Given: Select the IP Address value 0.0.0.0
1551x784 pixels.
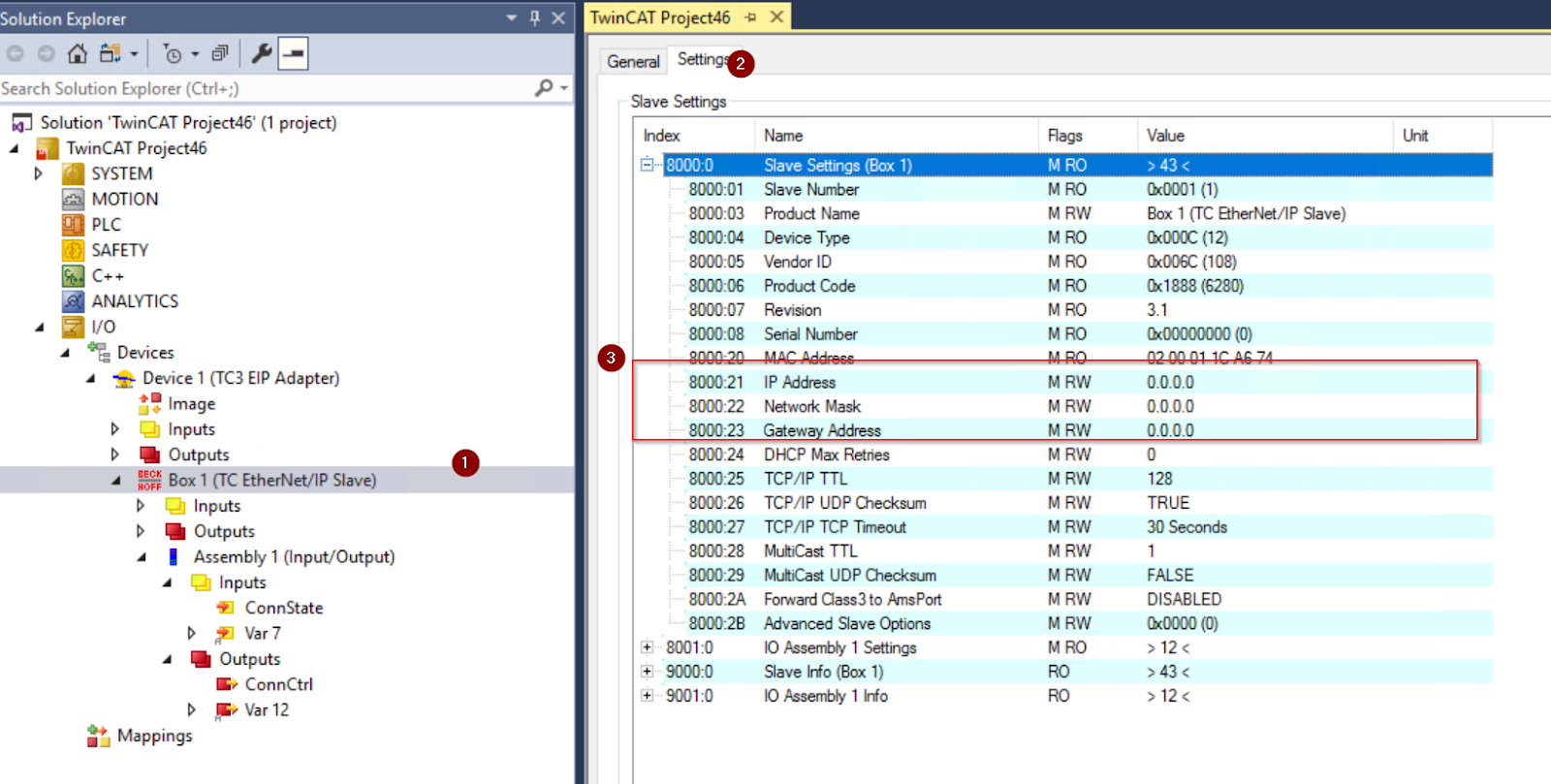Looking at the screenshot, I should tap(1170, 383).
